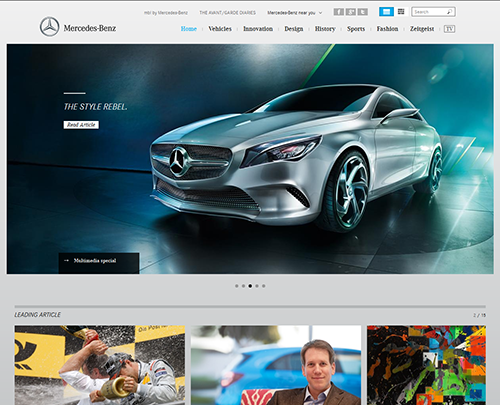
Task: Open the champagne celebration racing article thumbnail
Action: pos(100,365)
